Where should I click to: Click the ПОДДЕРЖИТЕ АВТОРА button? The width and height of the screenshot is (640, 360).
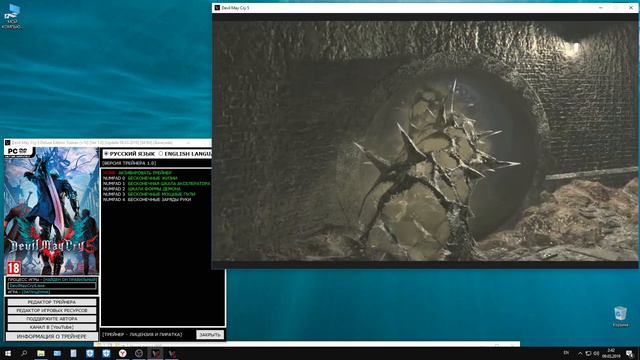(52, 319)
